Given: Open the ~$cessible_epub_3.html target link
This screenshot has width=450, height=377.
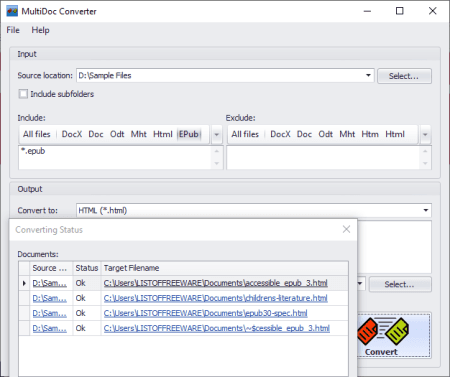Looking at the screenshot, I should [x=217, y=328].
